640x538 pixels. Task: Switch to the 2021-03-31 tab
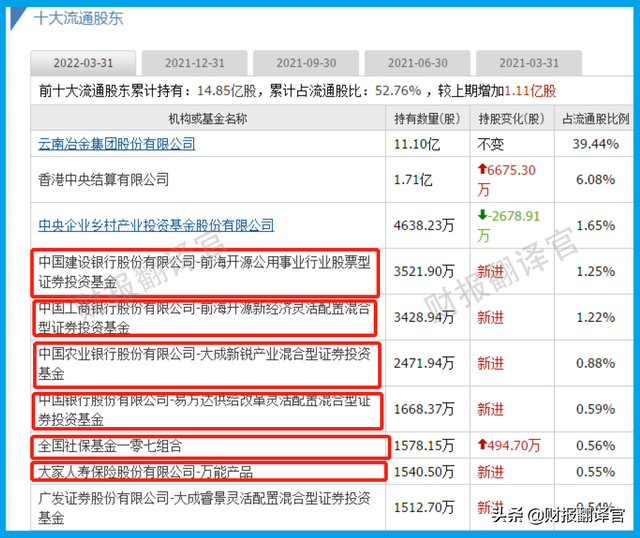pyautogui.click(x=529, y=63)
